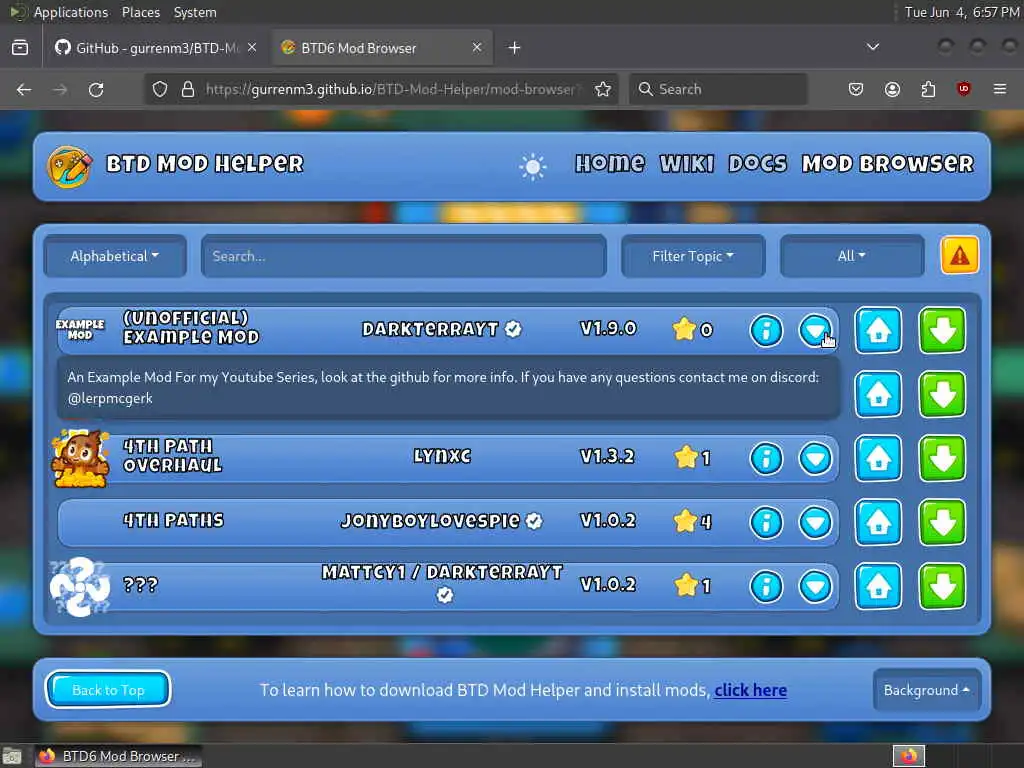Download 4th Path Overhaul mod
This screenshot has height=768, width=1024.
(942, 458)
